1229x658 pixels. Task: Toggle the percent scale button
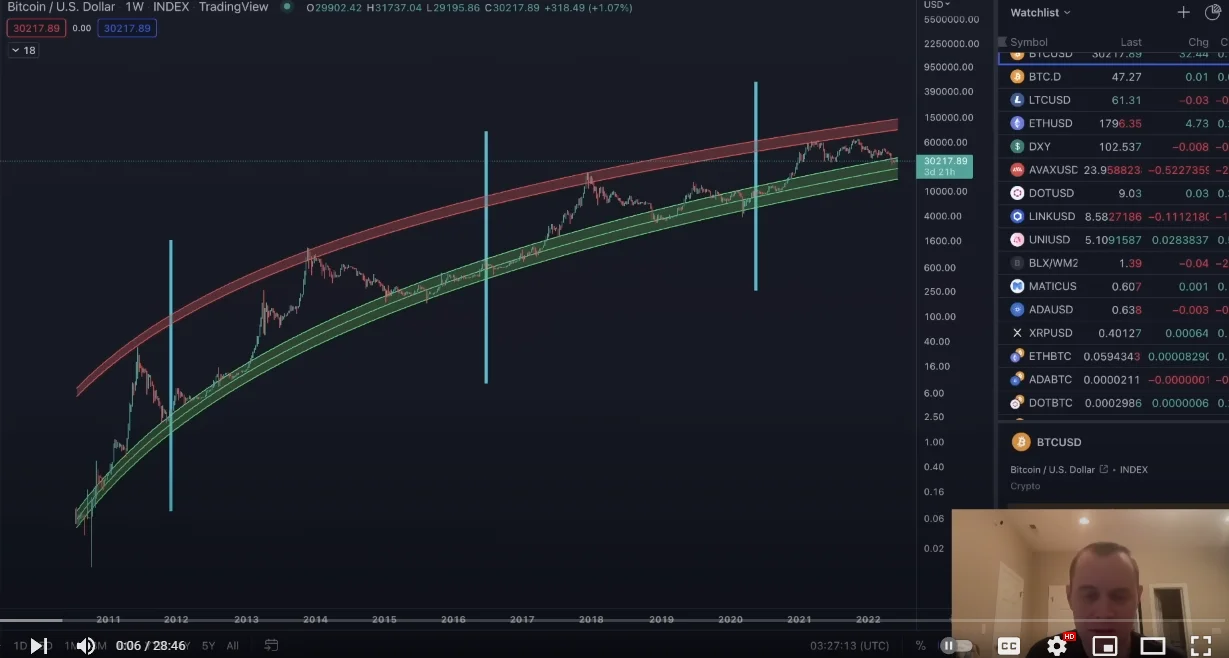[920, 646]
